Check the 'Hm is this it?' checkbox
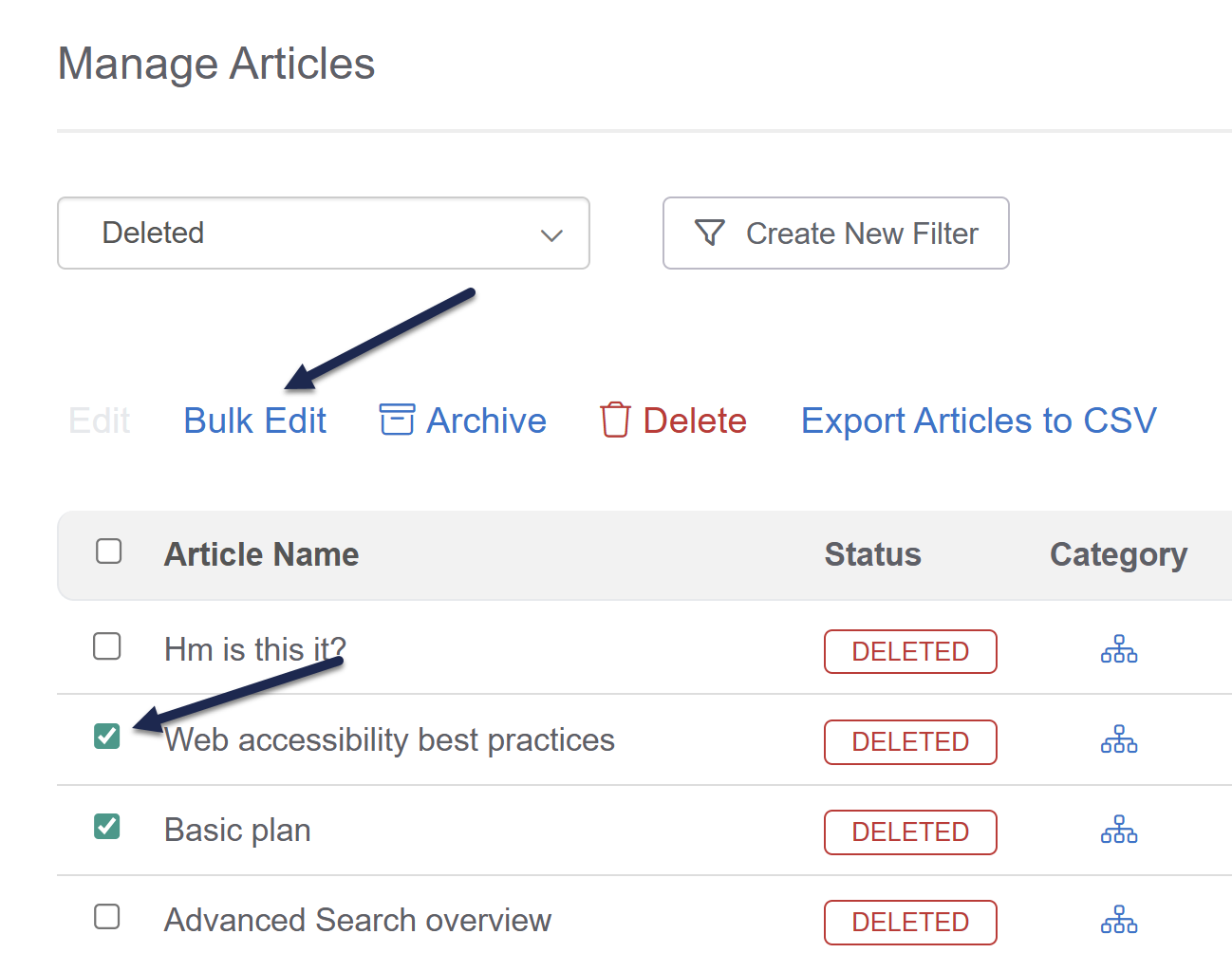The width and height of the screenshot is (1232, 953). click(x=107, y=646)
